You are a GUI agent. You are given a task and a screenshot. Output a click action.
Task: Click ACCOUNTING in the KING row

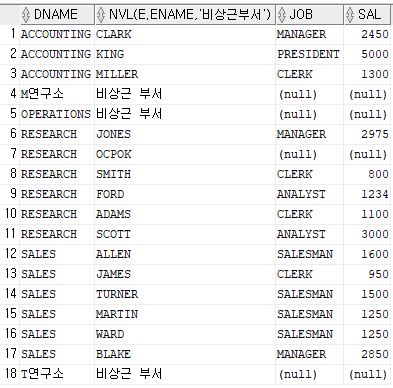tap(56, 54)
